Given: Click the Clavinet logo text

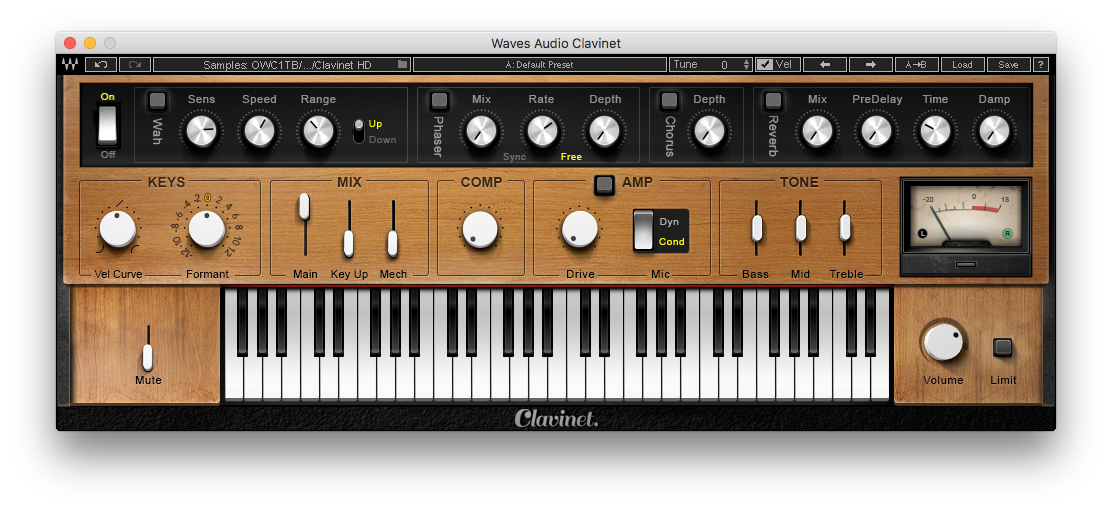Looking at the screenshot, I should 557,418.
